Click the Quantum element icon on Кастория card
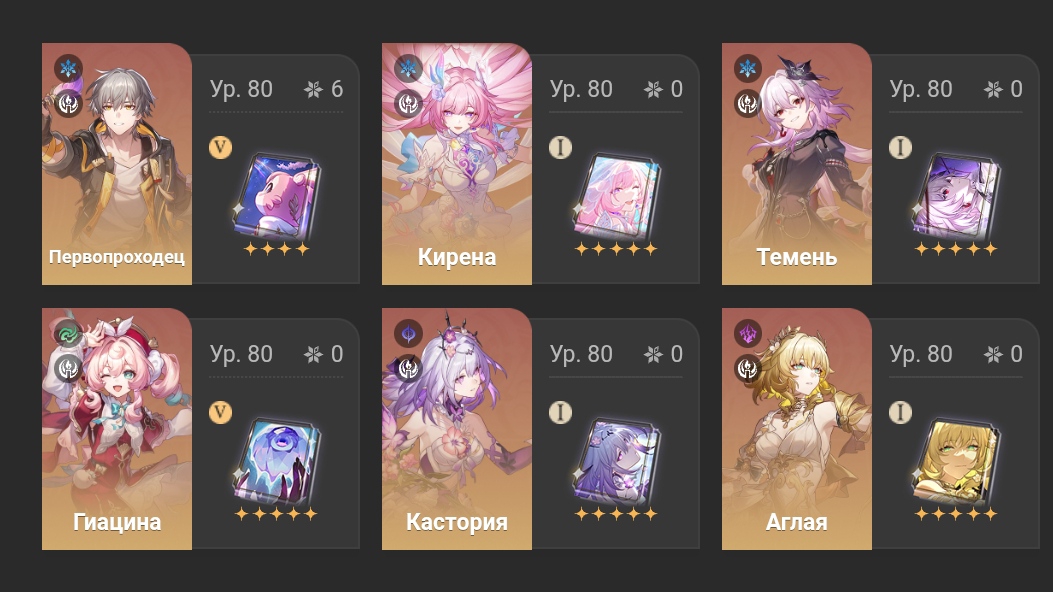 (x=408, y=333)
